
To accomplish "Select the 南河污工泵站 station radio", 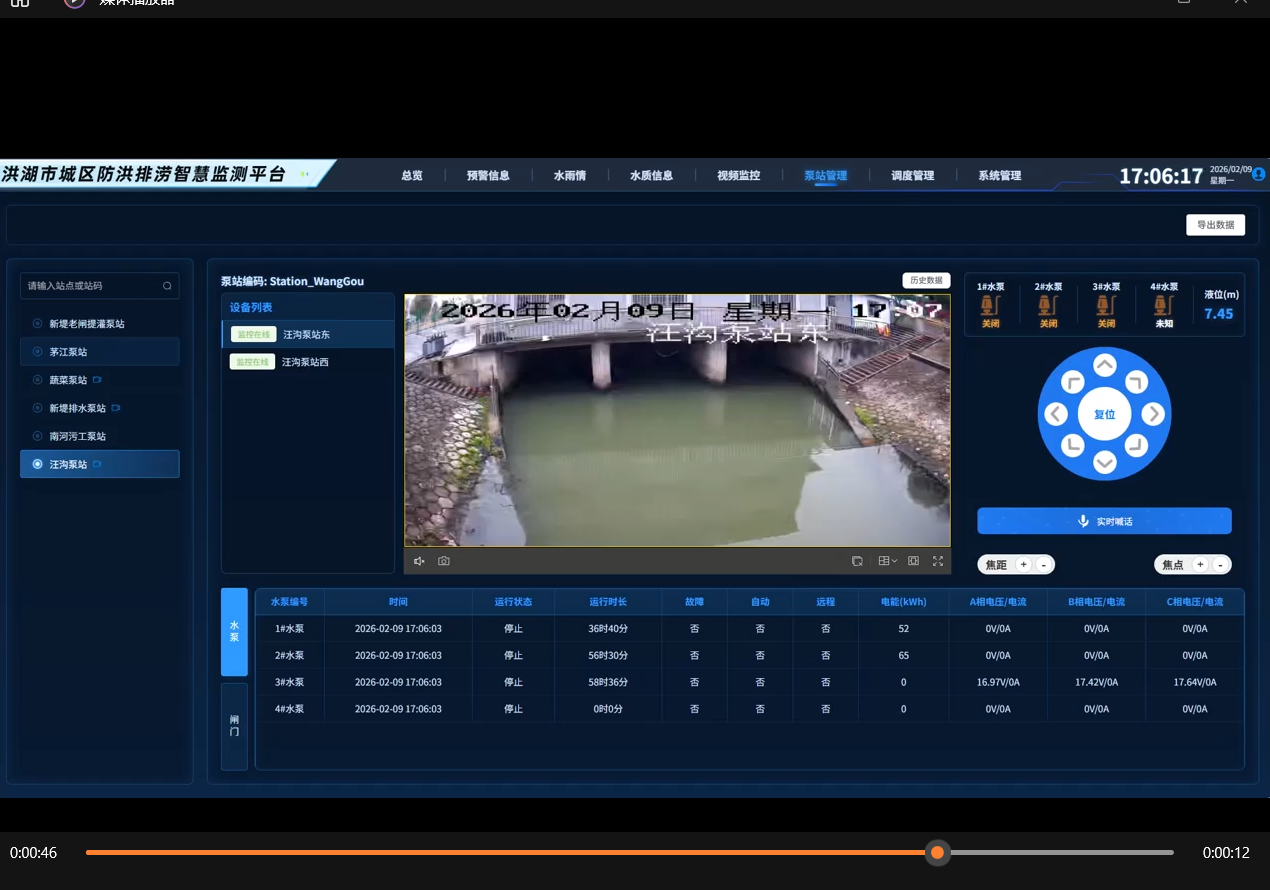I will point(38,436).
